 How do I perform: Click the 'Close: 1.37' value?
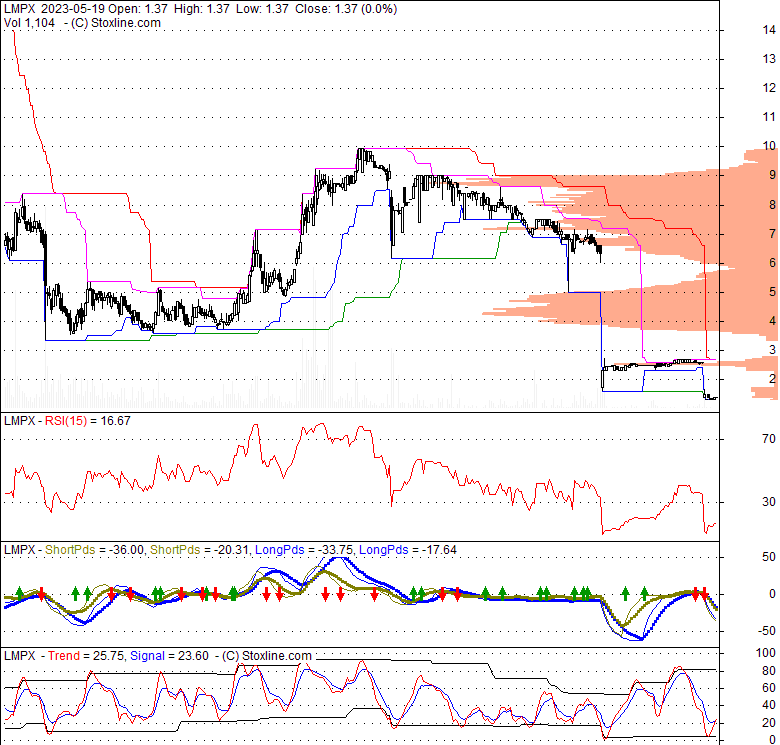point(326,9)
